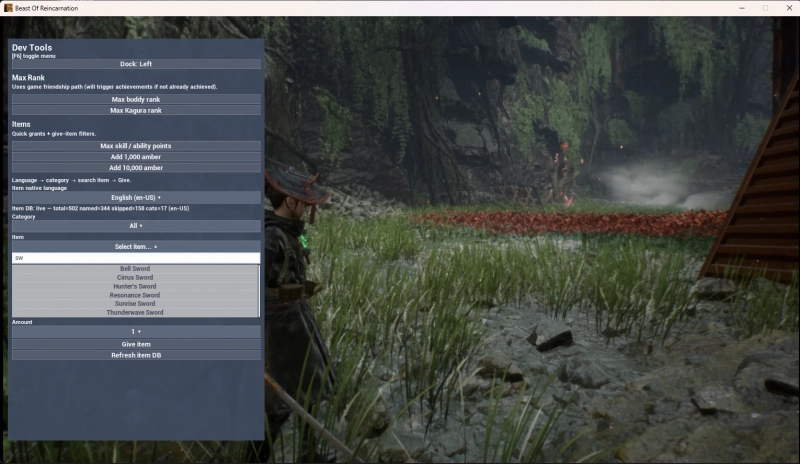Toggle the Dock: Left button
800x464 pixels.
136,64
